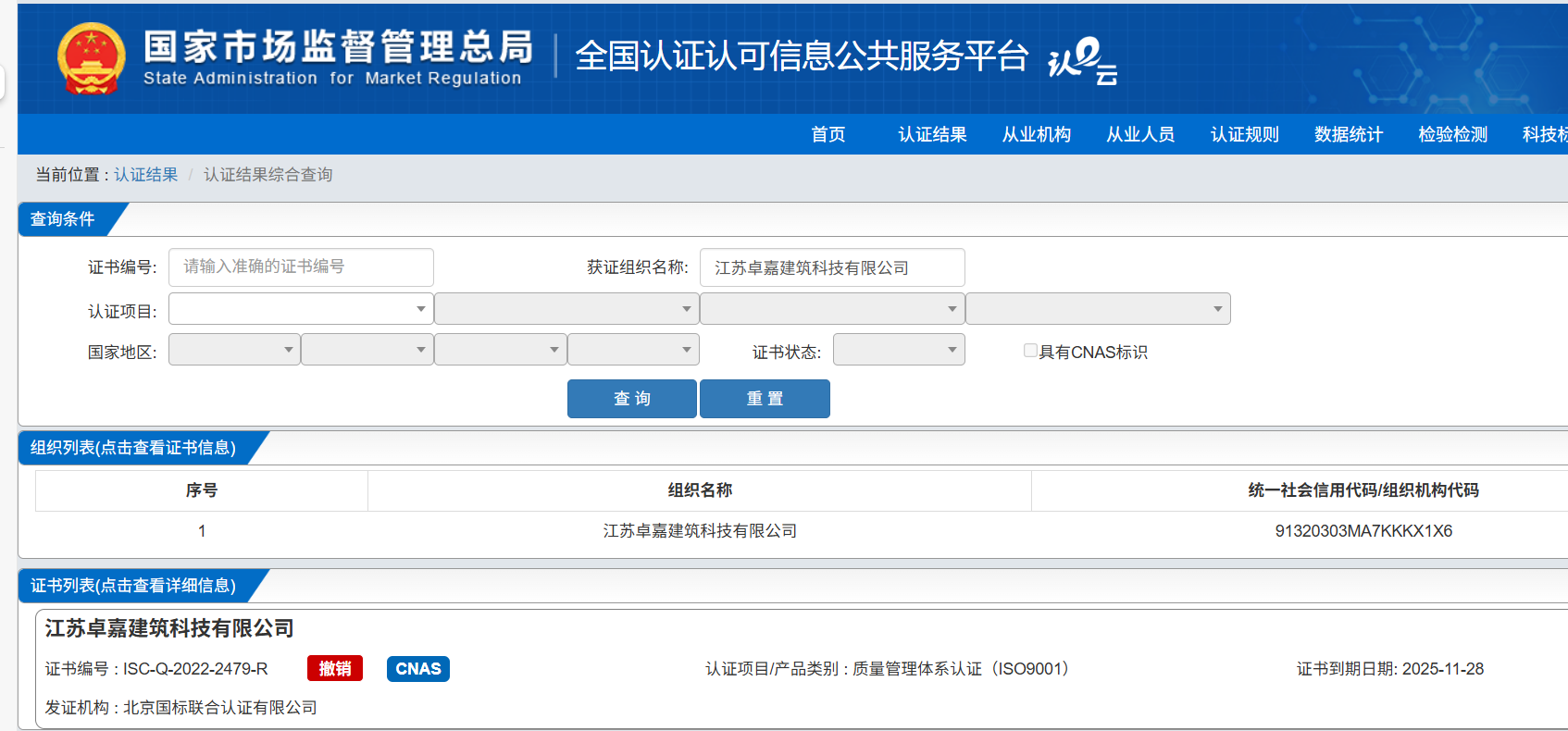
Task: Open 认证结果 in the navigation bar
Action: [932, 135]
